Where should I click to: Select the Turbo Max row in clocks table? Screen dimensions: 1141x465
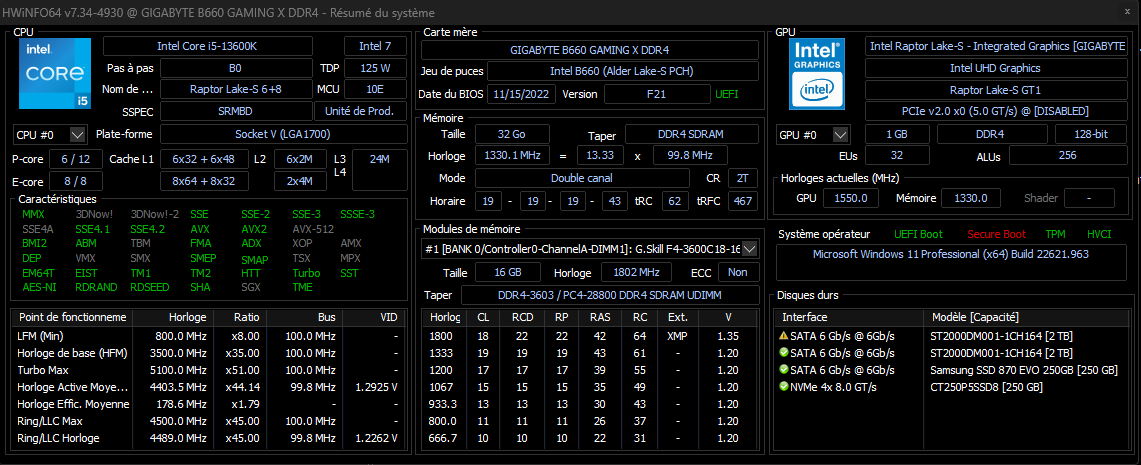[x=207, y=370]
